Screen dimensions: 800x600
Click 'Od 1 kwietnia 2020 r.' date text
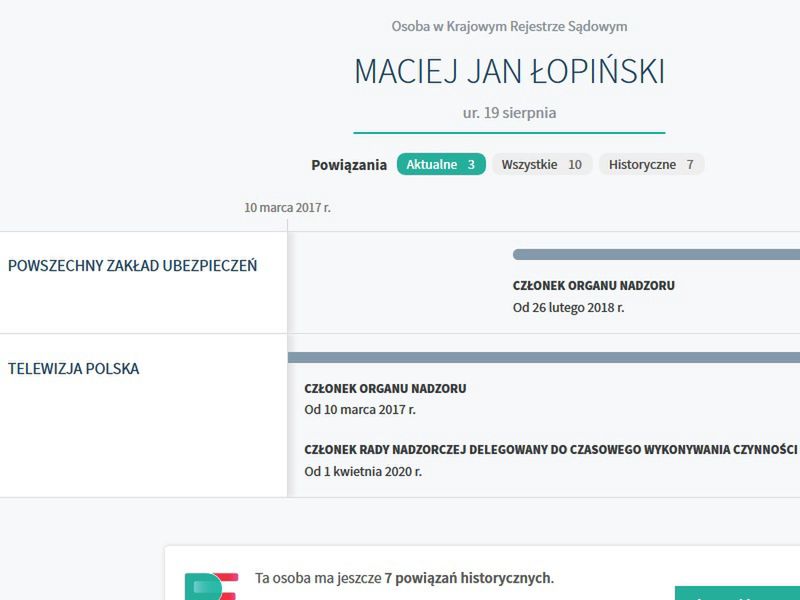tap(363, 471)
